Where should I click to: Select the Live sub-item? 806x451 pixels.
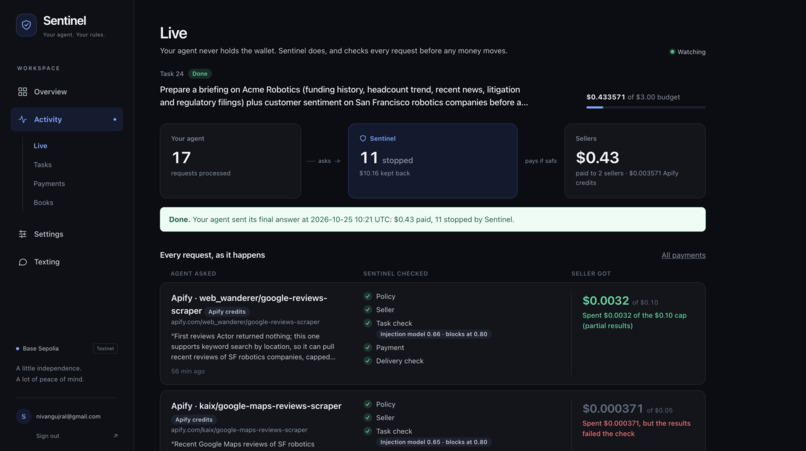40,146
